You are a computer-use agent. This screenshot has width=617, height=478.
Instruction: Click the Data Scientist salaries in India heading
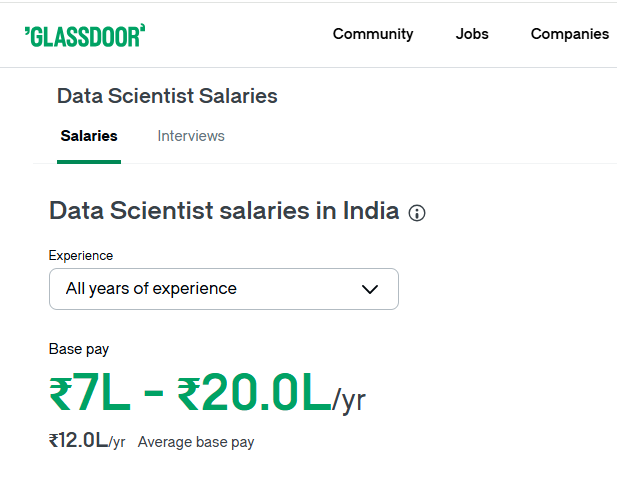coord(224,211)
